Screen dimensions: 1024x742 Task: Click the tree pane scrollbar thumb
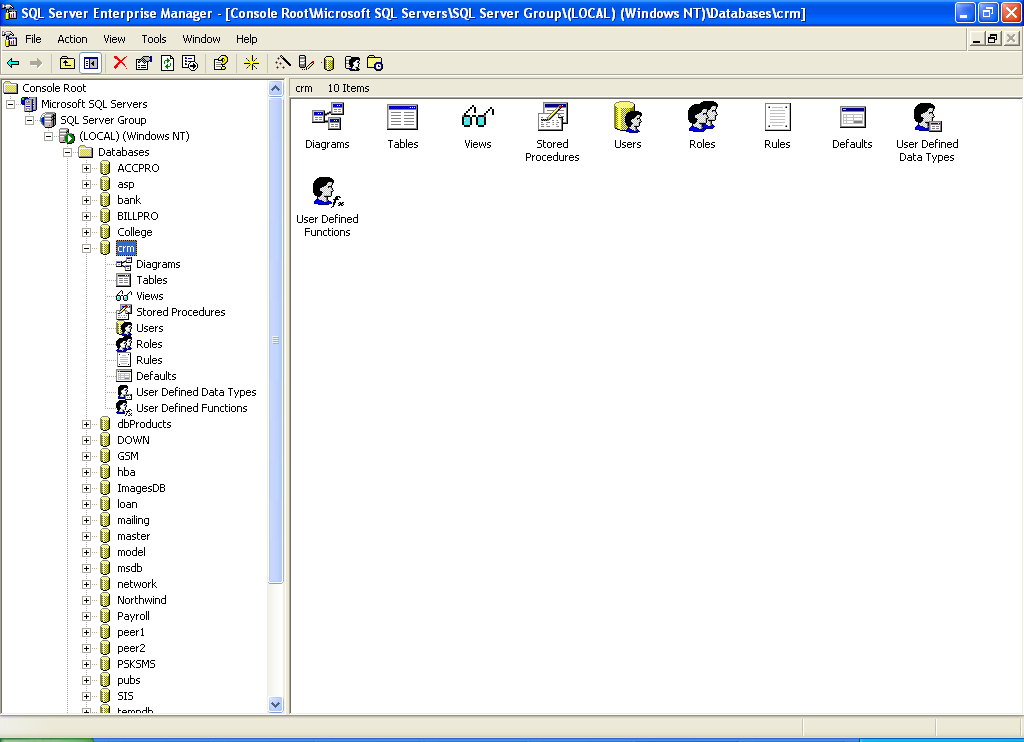click(276, 340)
